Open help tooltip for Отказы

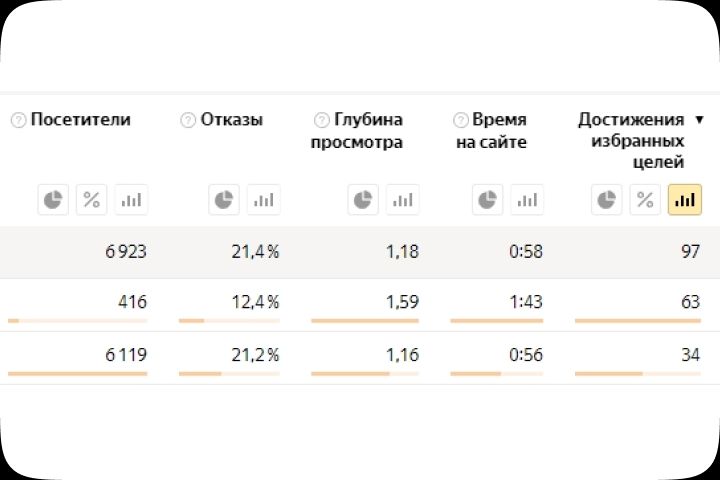(x=188, y=120)
